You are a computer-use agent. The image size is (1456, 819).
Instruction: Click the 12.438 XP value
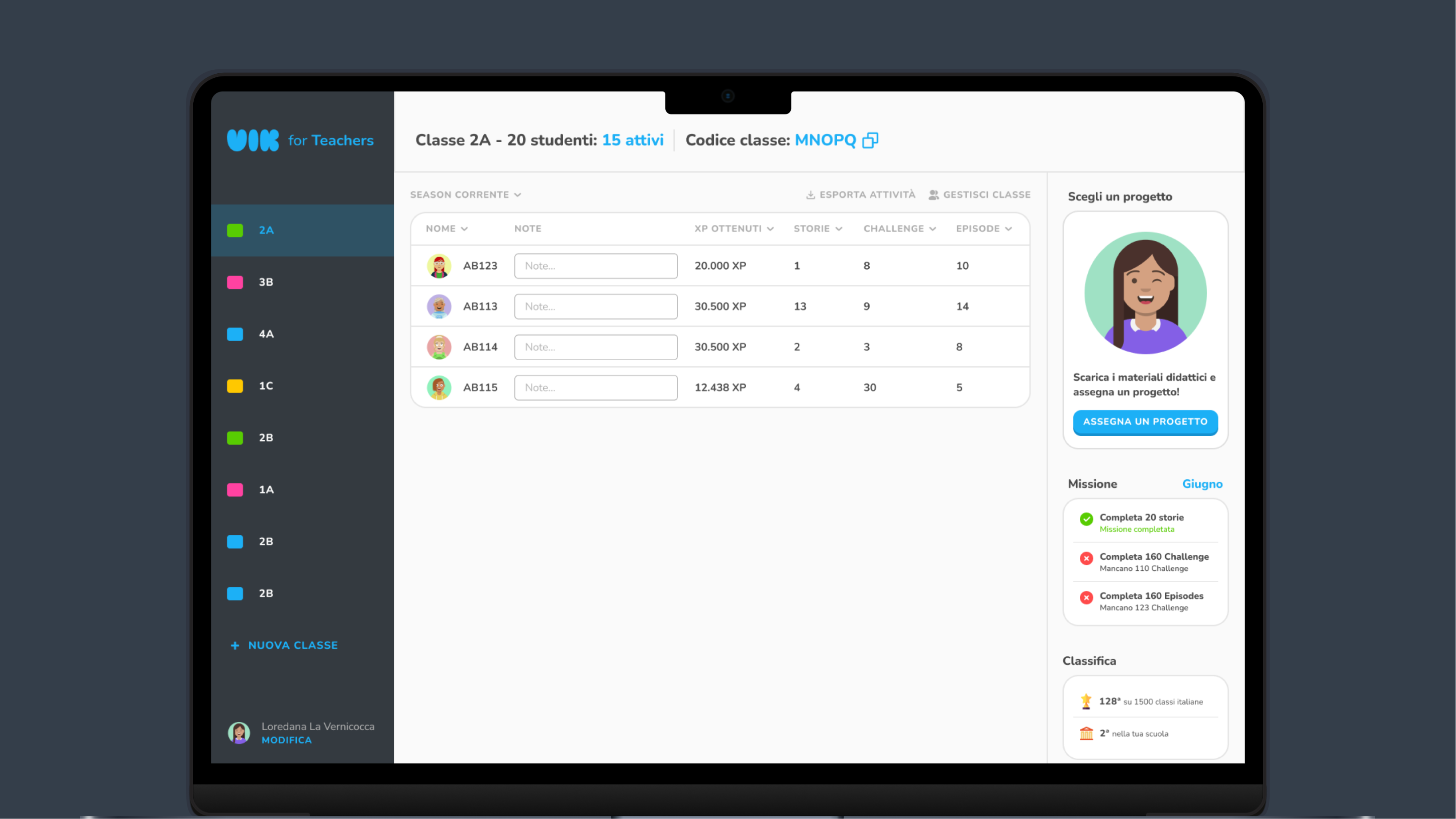[x=720, y=388]
